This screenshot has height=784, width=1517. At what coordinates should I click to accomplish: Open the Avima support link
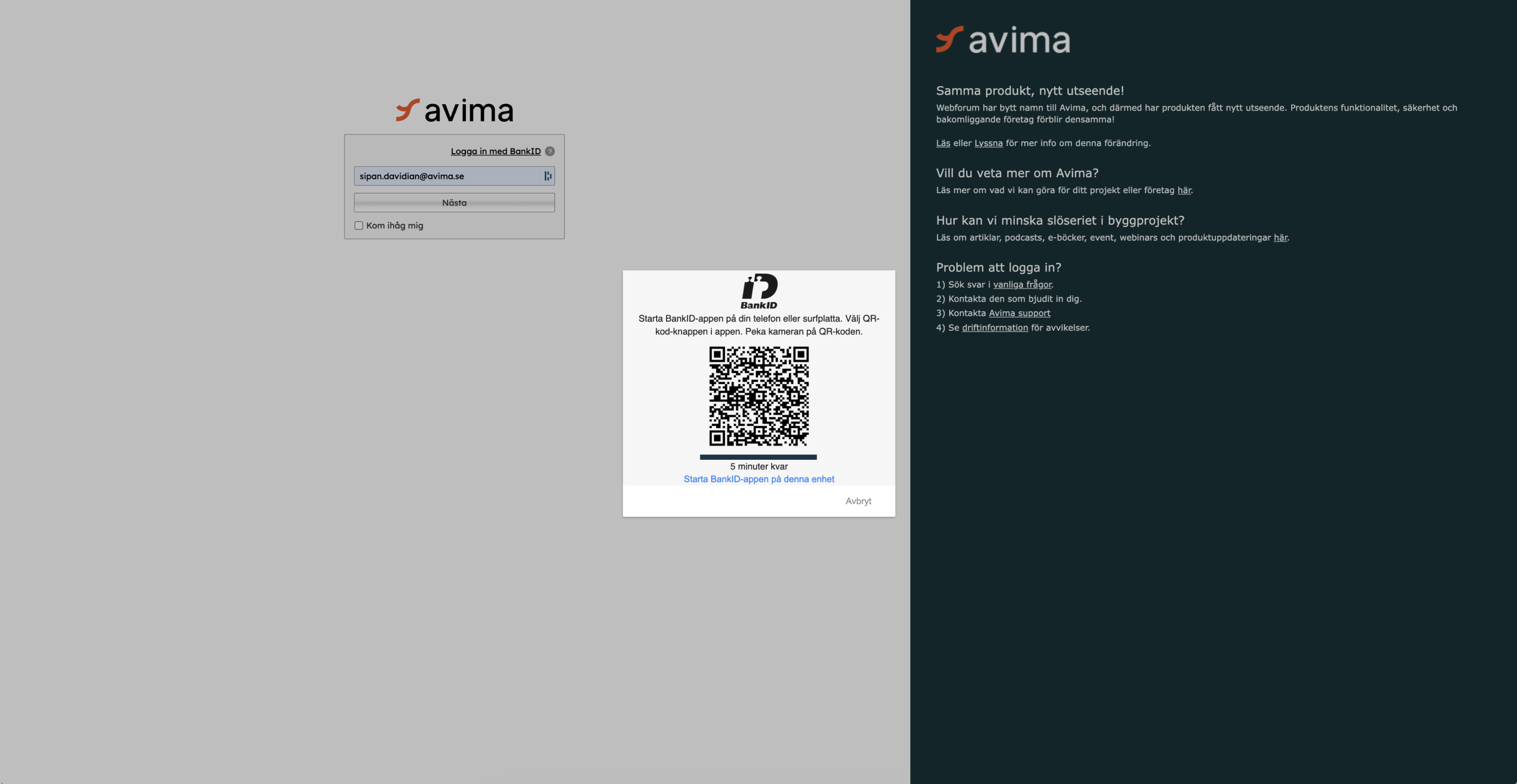pyautogui.click(x=1019, y=313)
